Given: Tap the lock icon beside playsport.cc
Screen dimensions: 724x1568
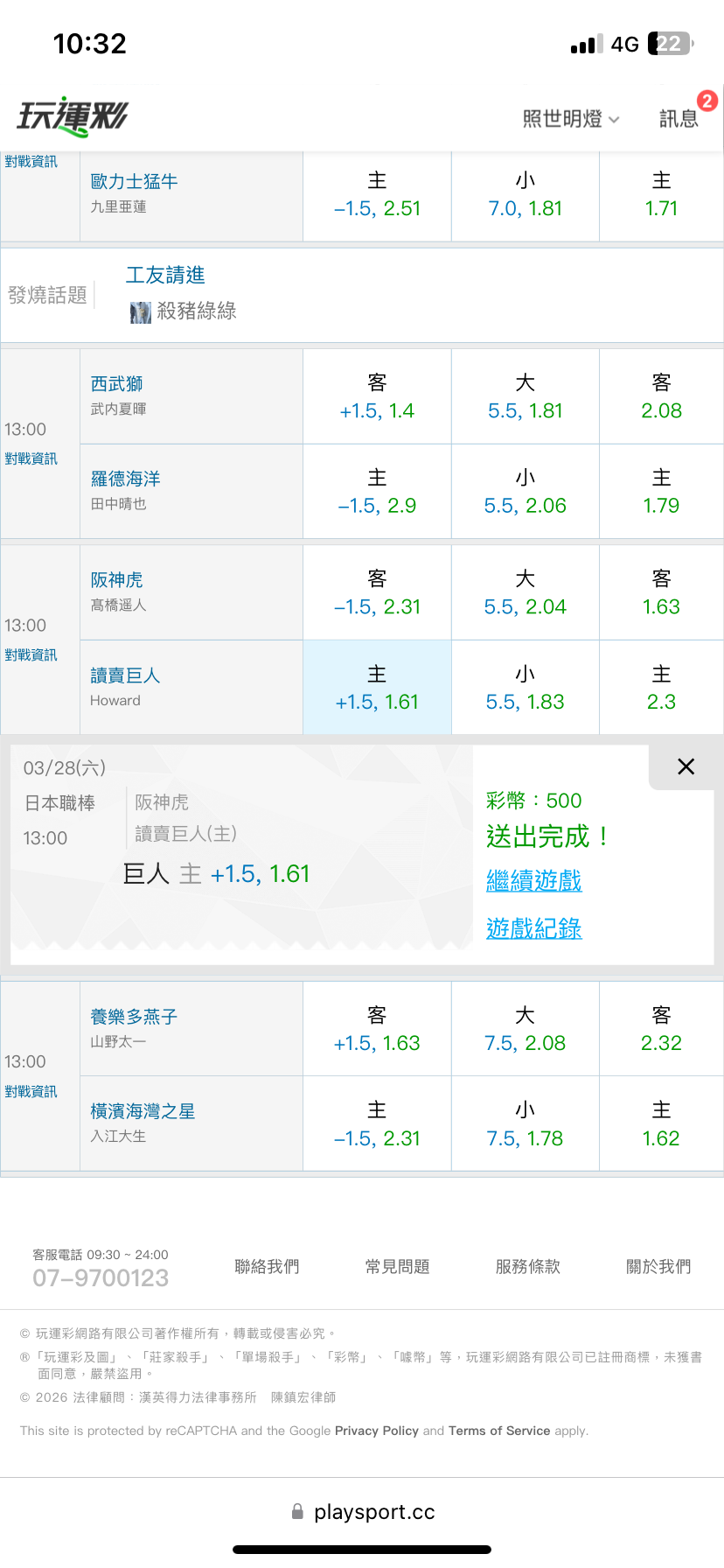Looking at the screenshot, I should point(297,1511).
